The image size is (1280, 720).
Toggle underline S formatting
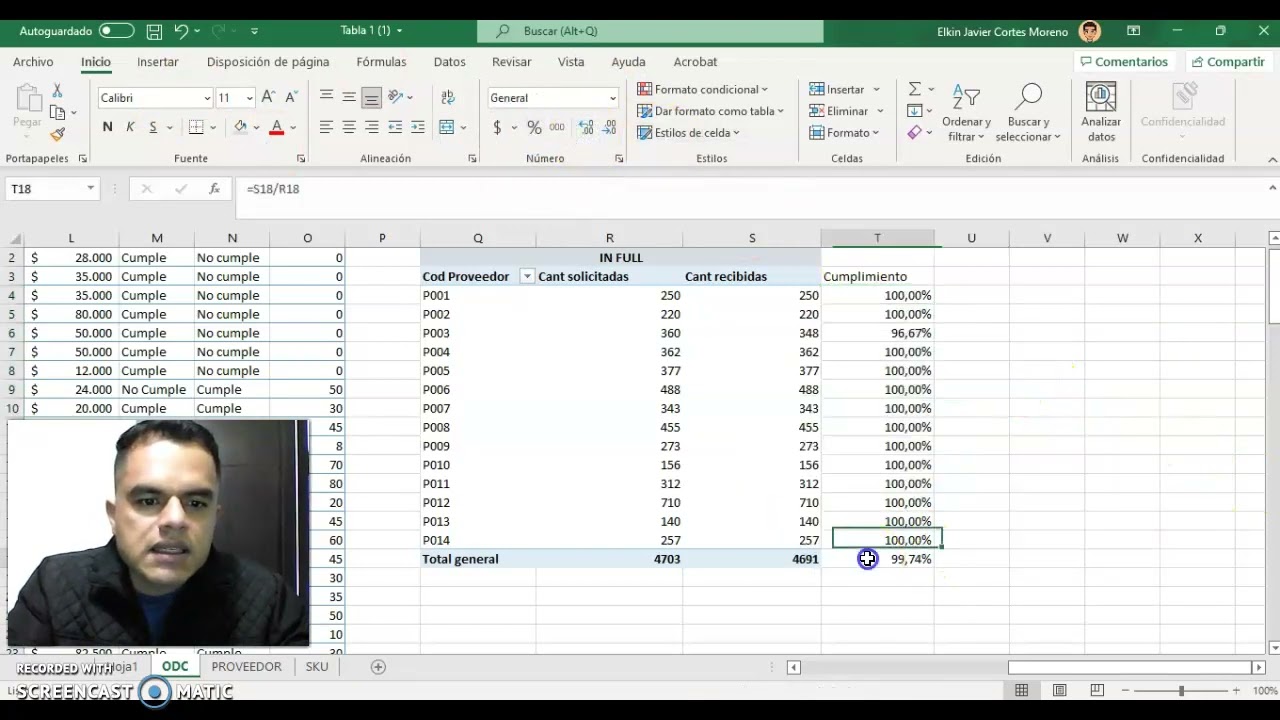coord(153,127)
